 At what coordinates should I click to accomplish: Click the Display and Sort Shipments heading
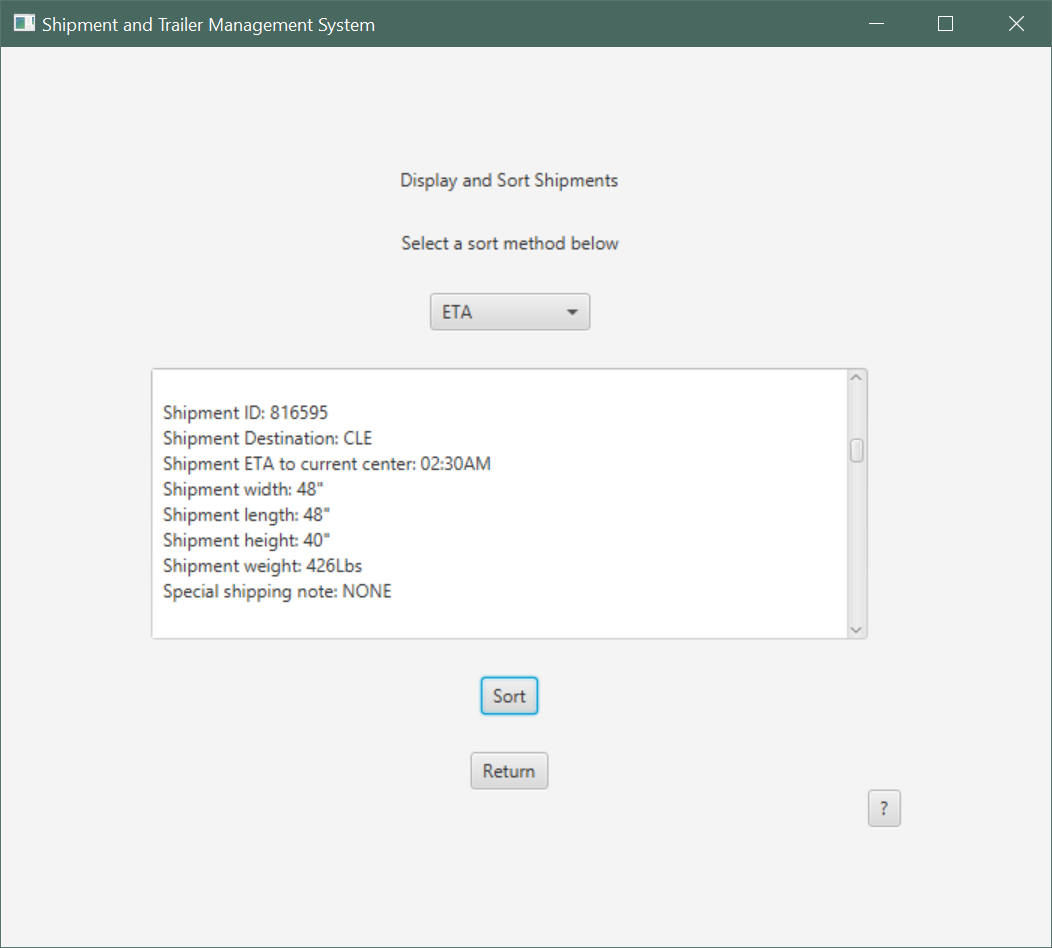tap(508, 181)
